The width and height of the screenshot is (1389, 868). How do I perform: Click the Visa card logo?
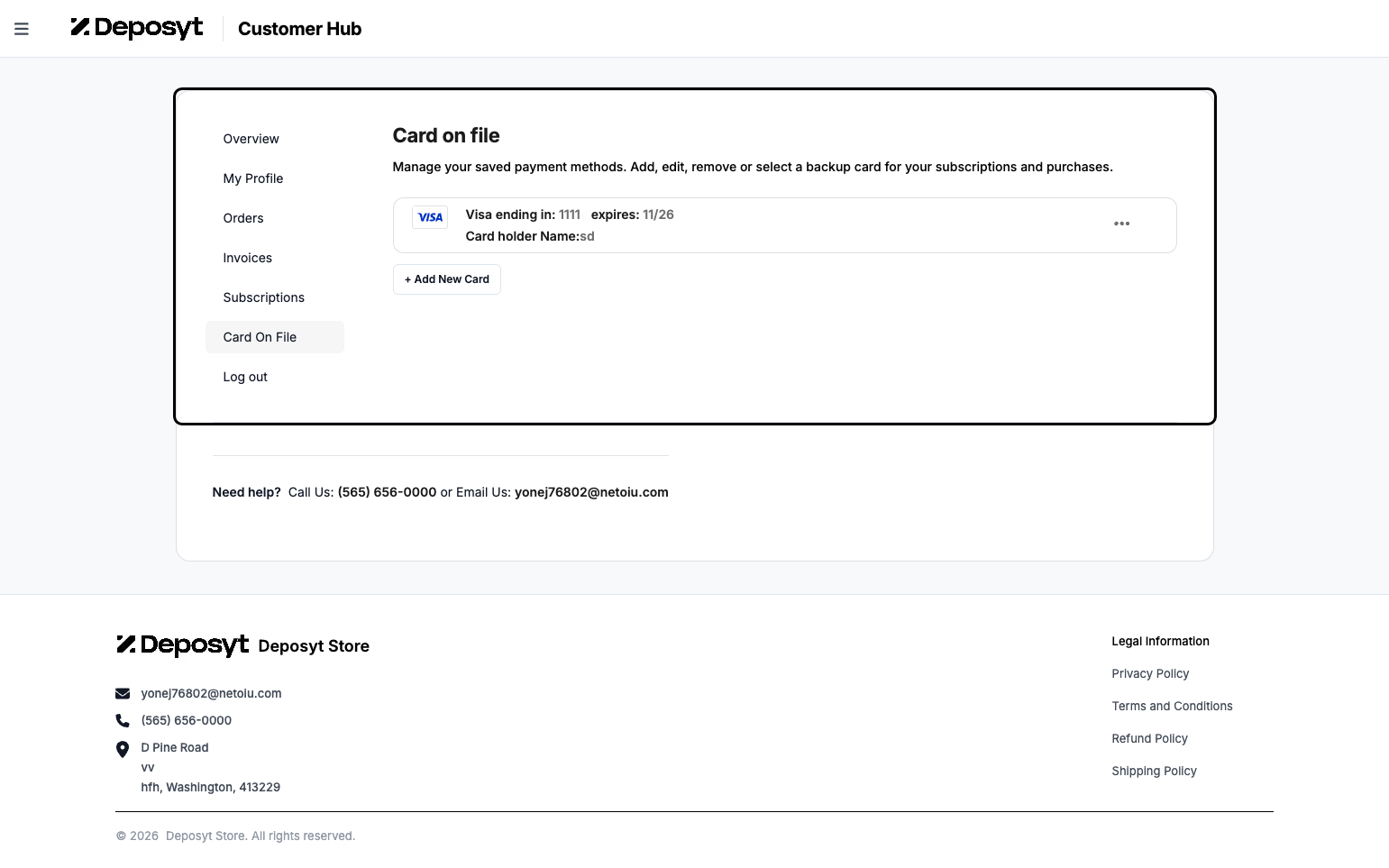coord(430,217)
